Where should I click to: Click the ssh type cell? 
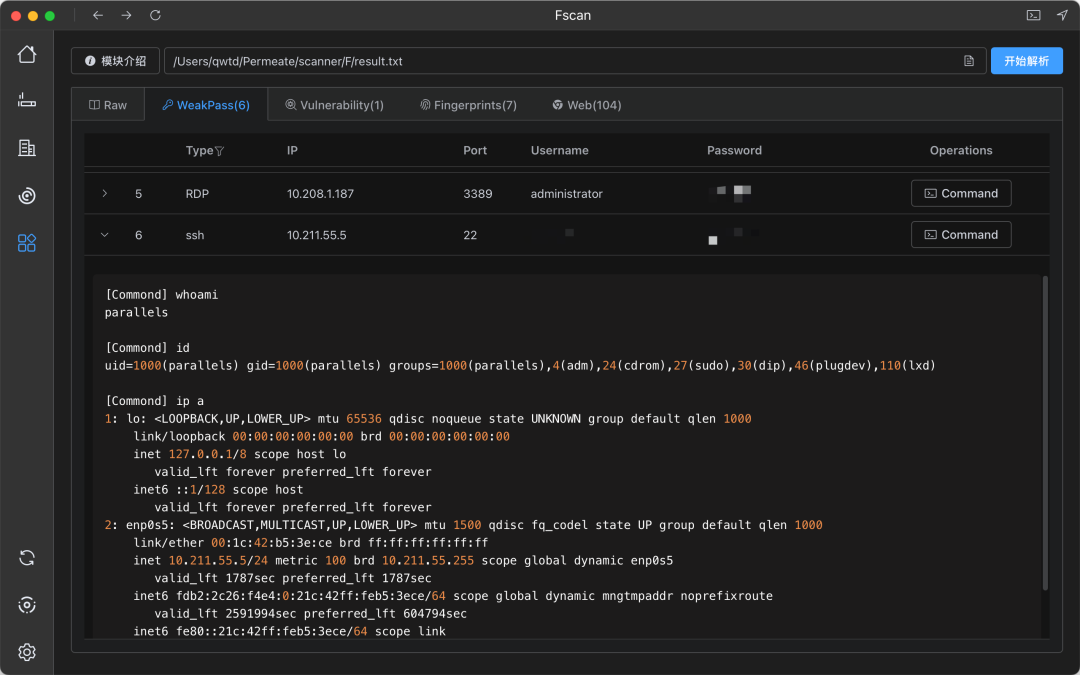click(x=195, y=236)
